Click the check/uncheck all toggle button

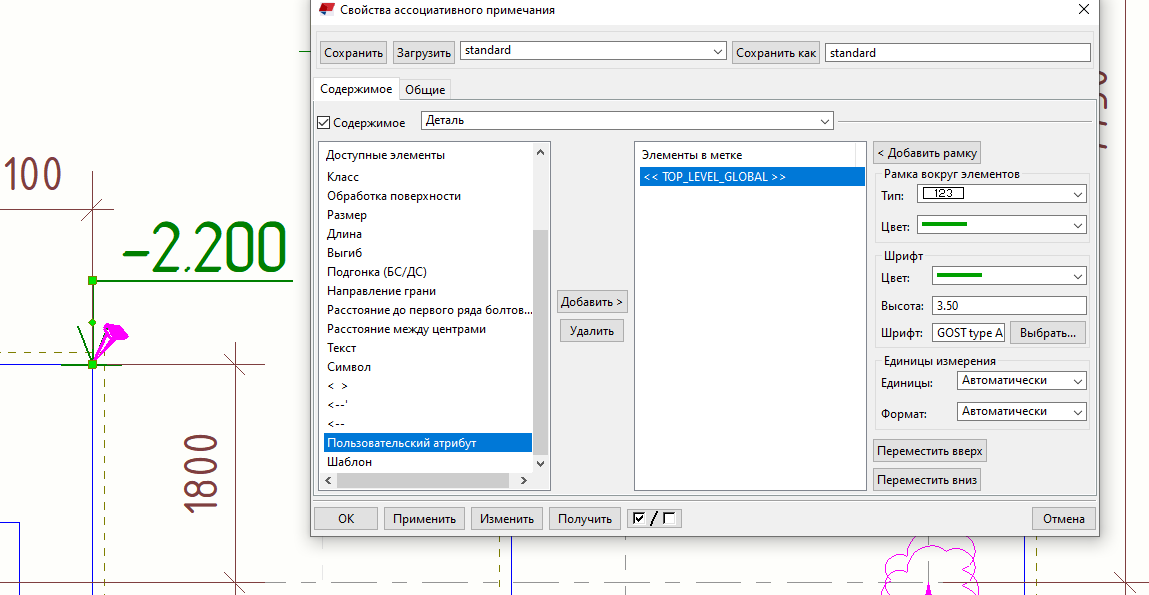tap(654, 518)
